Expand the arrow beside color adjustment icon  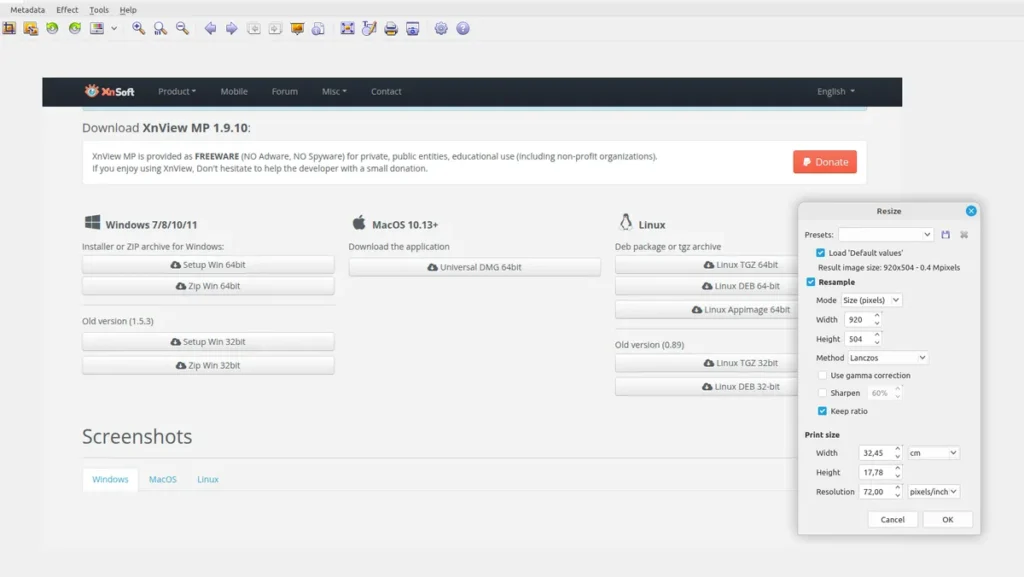(x=114, y=29)
